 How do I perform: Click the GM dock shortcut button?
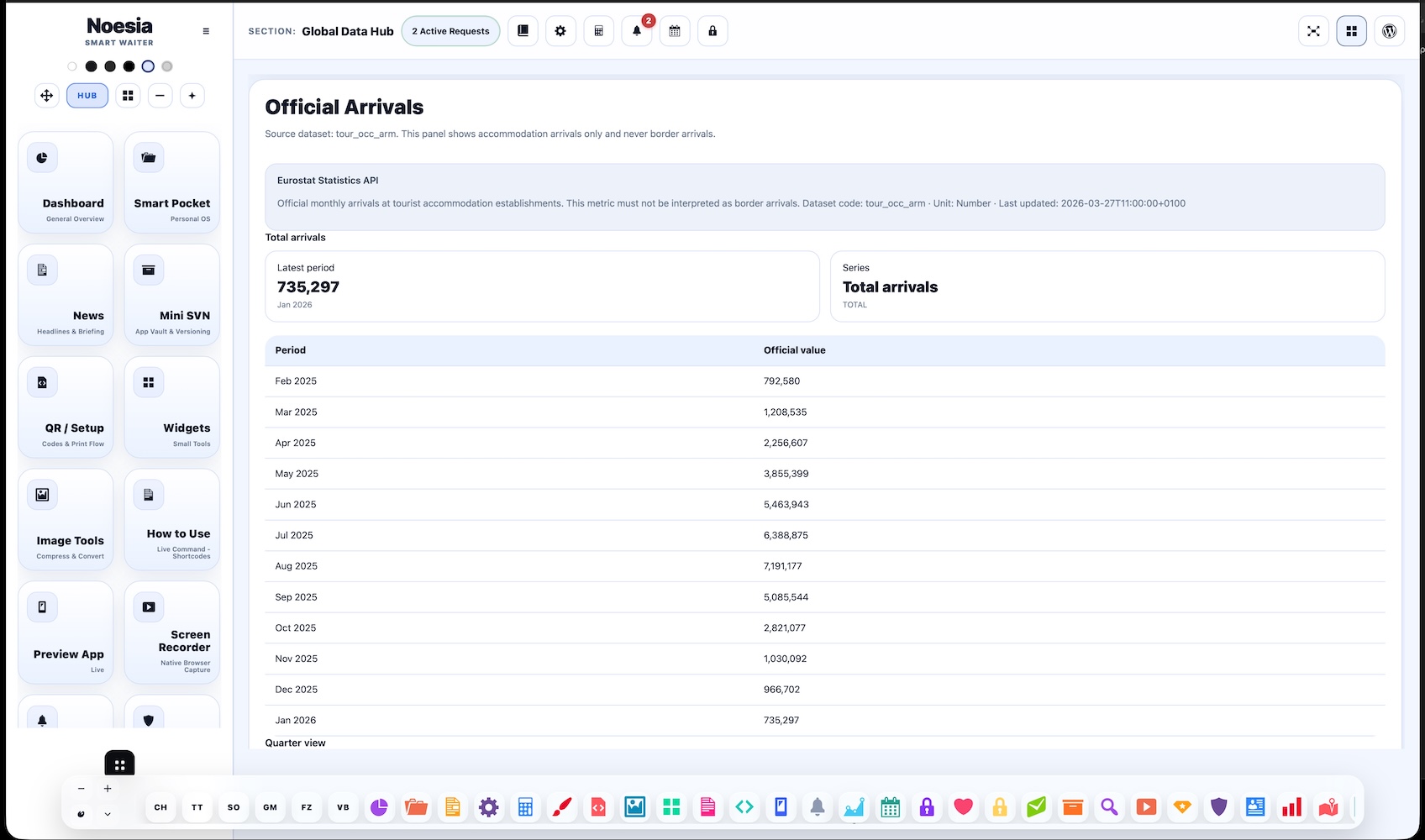click(x=270, y=807)
